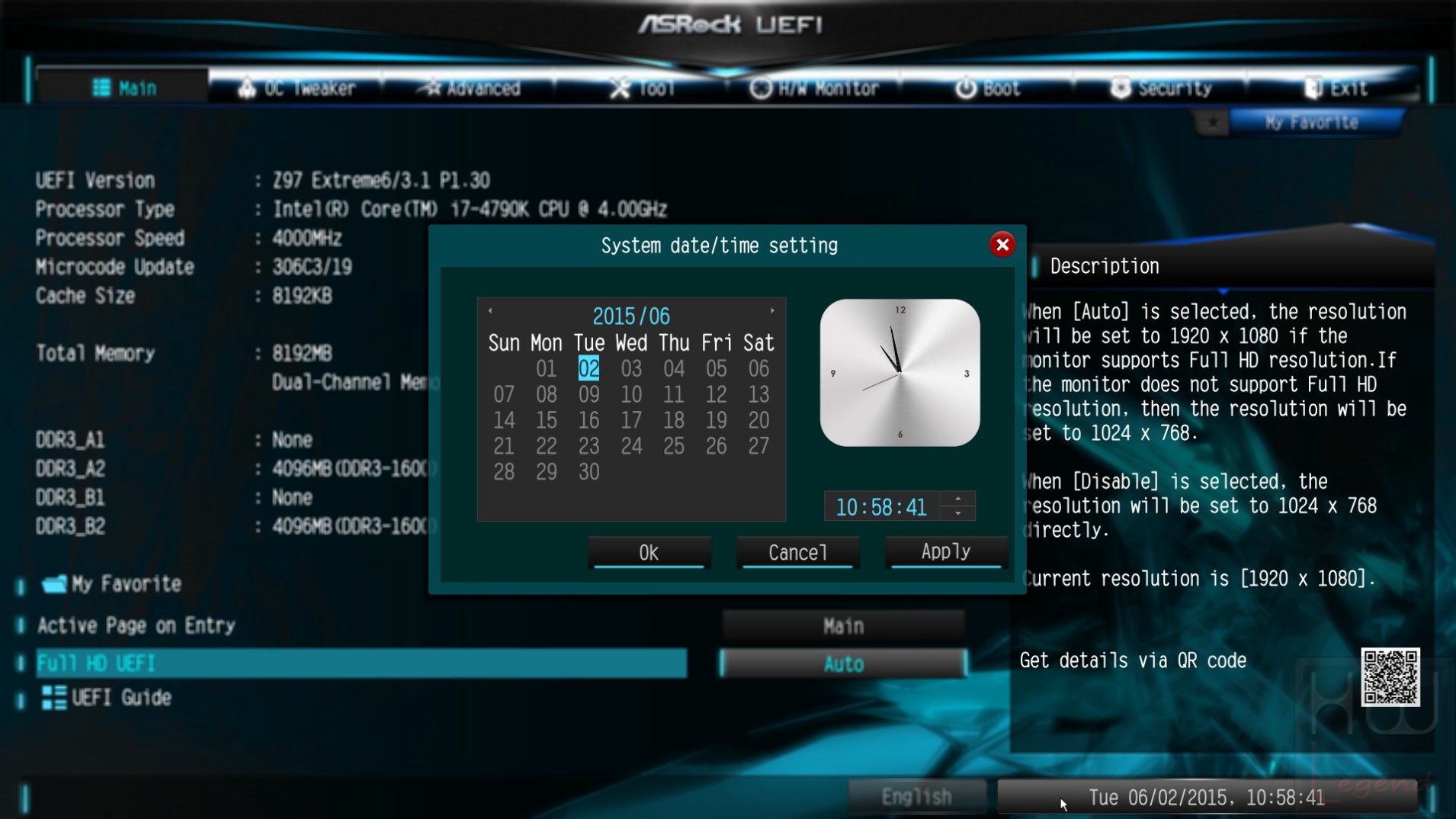Increase time with the up stepper arrow
Screen dimensions: 1456x819
tap(958, 499)
